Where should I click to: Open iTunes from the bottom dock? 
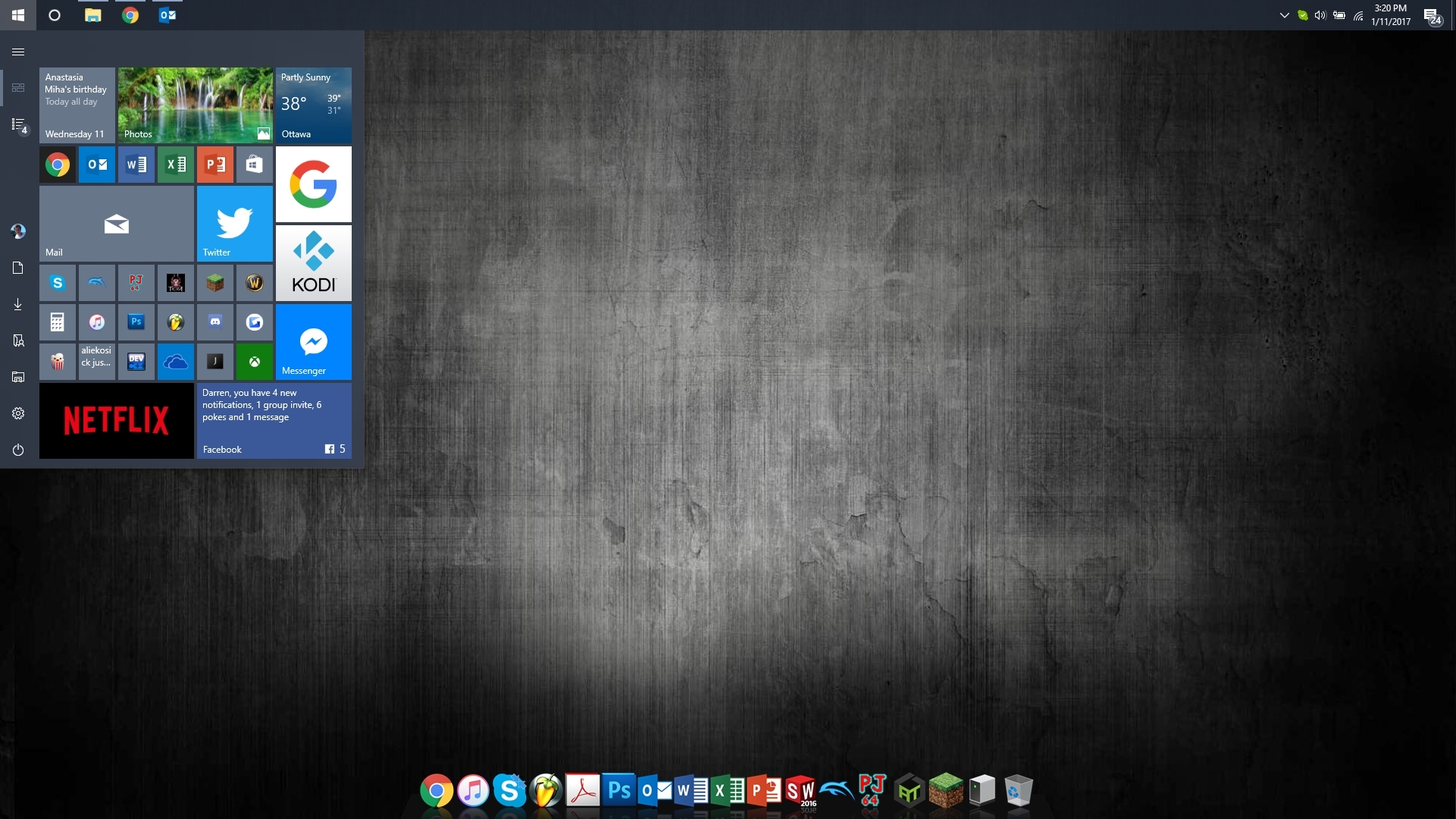(472, 791)
